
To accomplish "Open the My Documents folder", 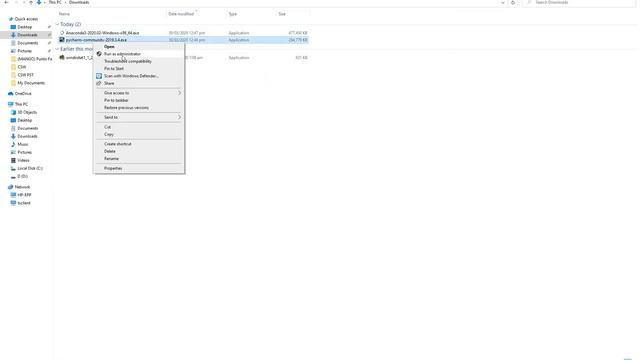I will click(31, 83).
